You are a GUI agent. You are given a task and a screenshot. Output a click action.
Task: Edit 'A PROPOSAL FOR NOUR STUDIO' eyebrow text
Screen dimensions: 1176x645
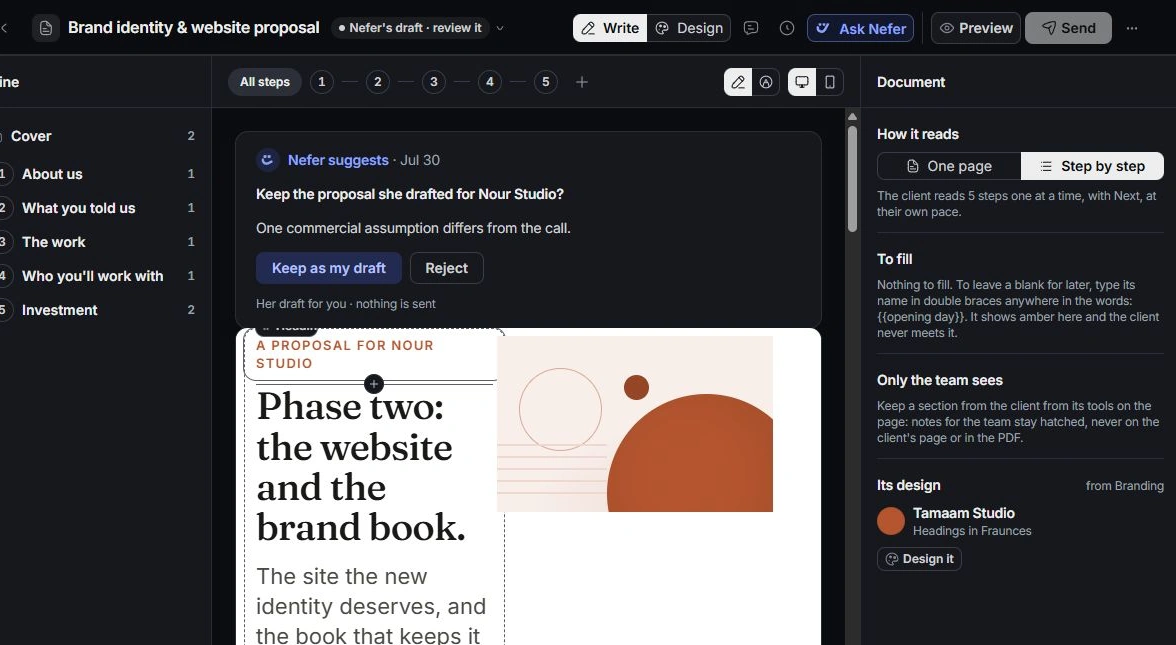click(345, 354)
